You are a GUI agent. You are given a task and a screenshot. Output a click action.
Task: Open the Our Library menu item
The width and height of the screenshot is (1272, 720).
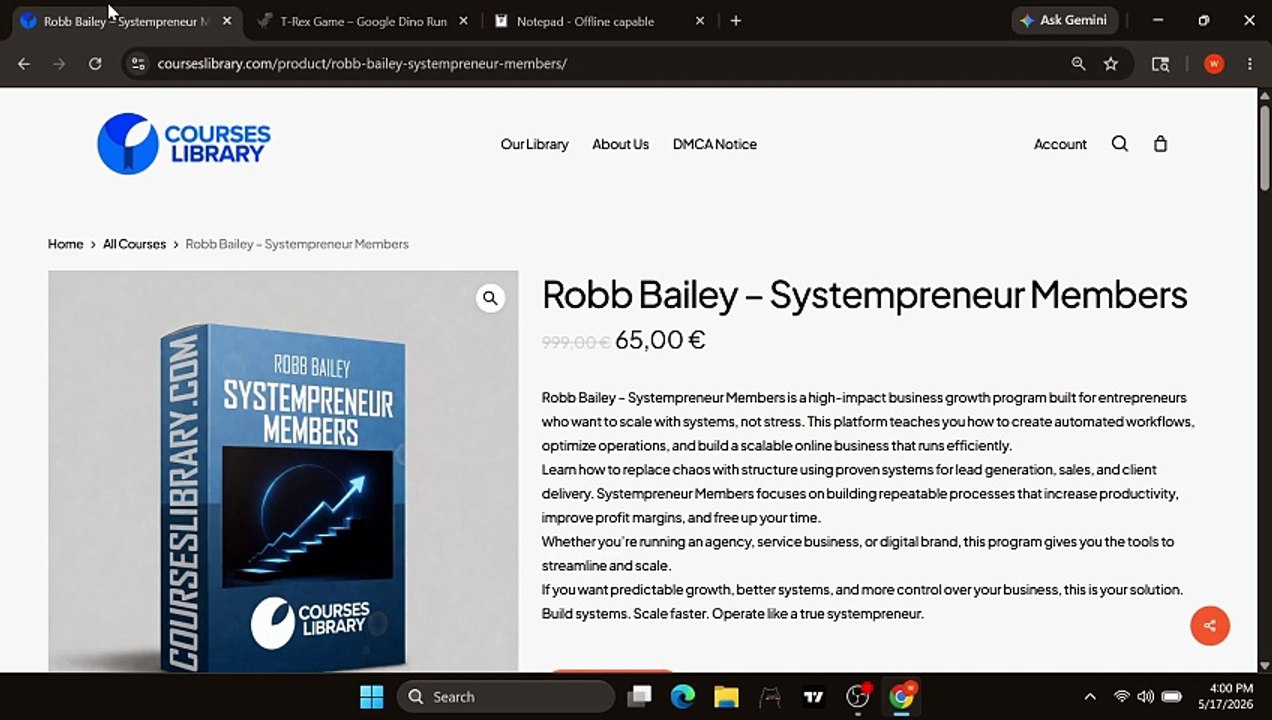(x=534, y=144)
